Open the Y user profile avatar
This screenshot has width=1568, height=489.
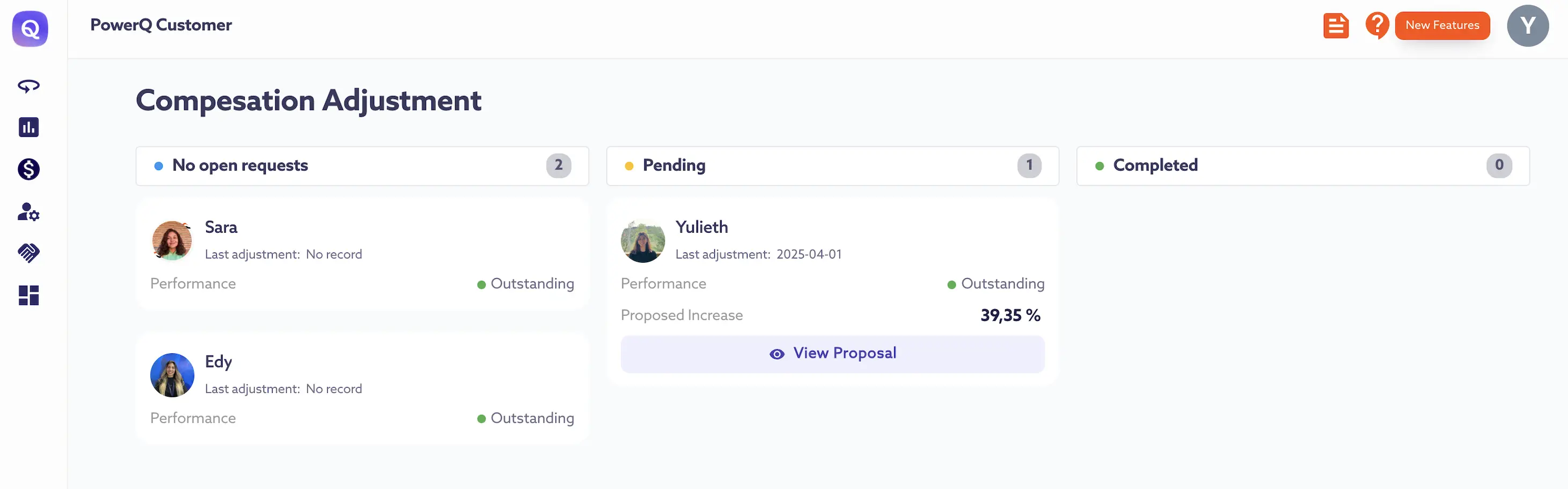coord(1527,26)
